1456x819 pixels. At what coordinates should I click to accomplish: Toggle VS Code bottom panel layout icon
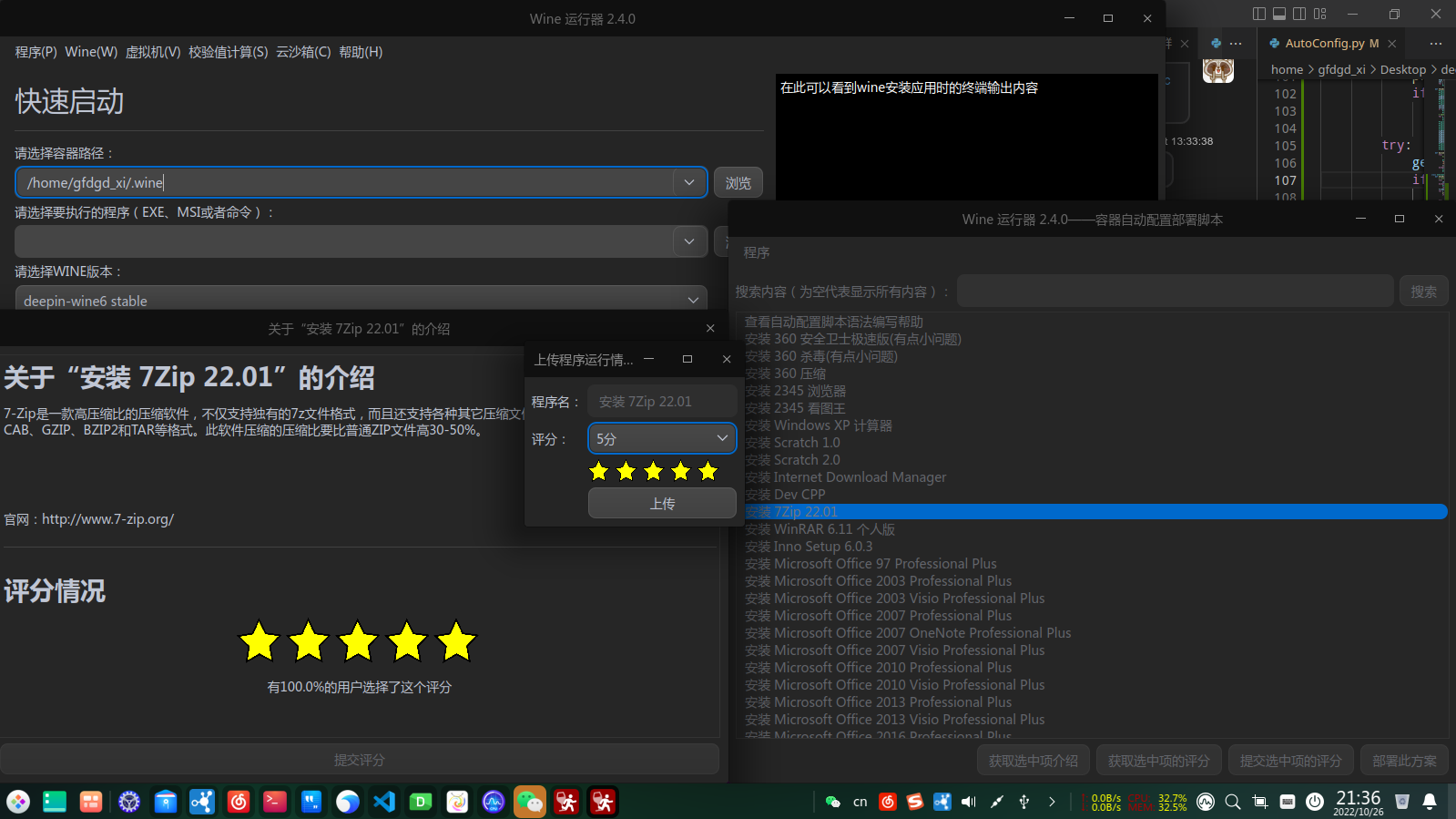(x=1279, y=14)
